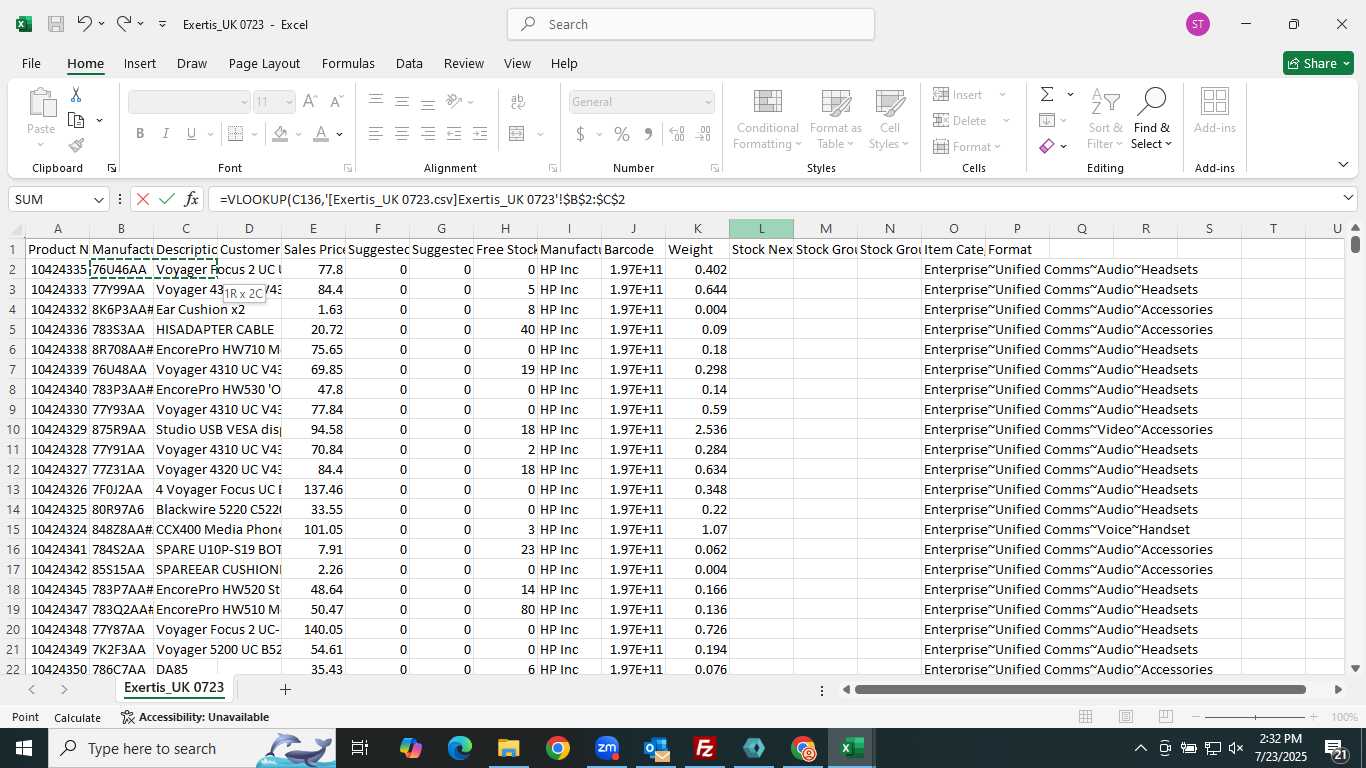Click the Merge and Center icon
This screenshot has width=1366, height=768.
517,134
